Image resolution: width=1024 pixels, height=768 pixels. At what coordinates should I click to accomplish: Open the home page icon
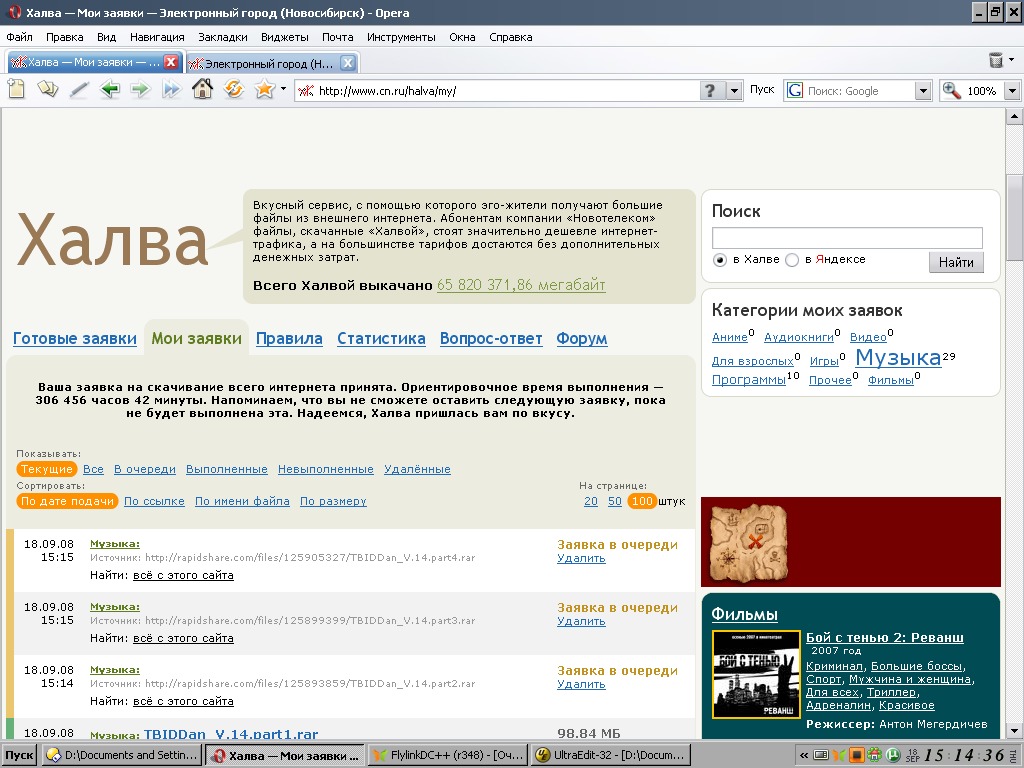tap(202, 89)
